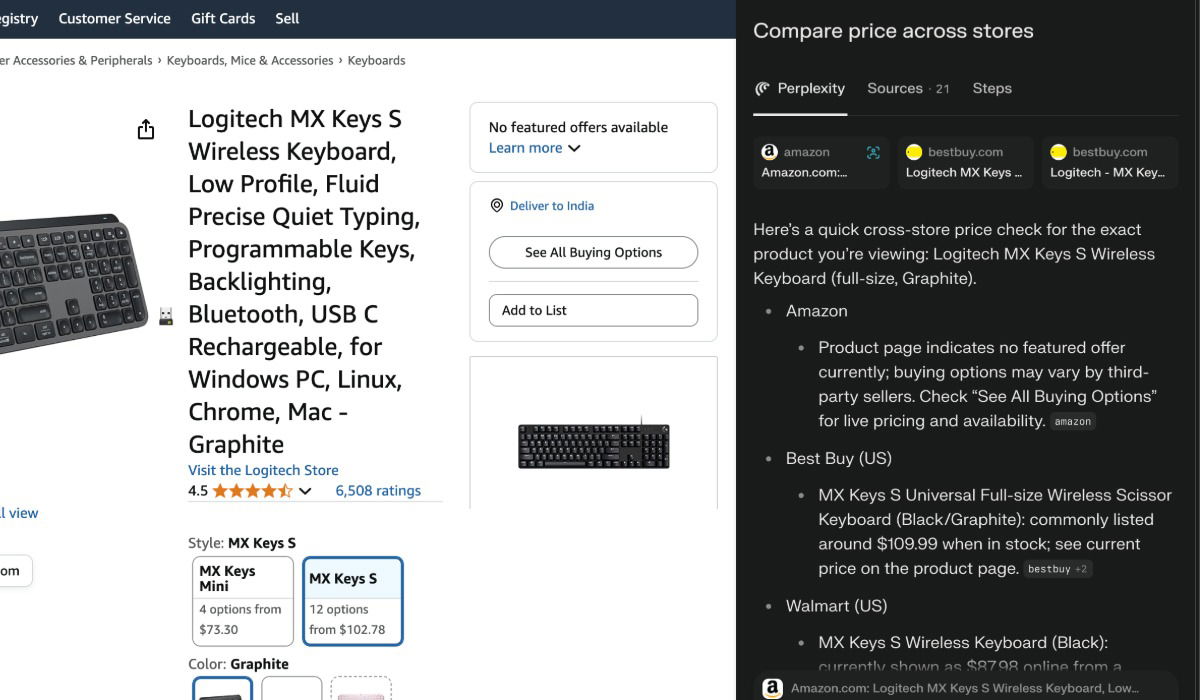Click the screenshot capture icon on amazon card
The height and width of the screenshot is (700, 1200).
pyautogui.click(x=873, y=152)
